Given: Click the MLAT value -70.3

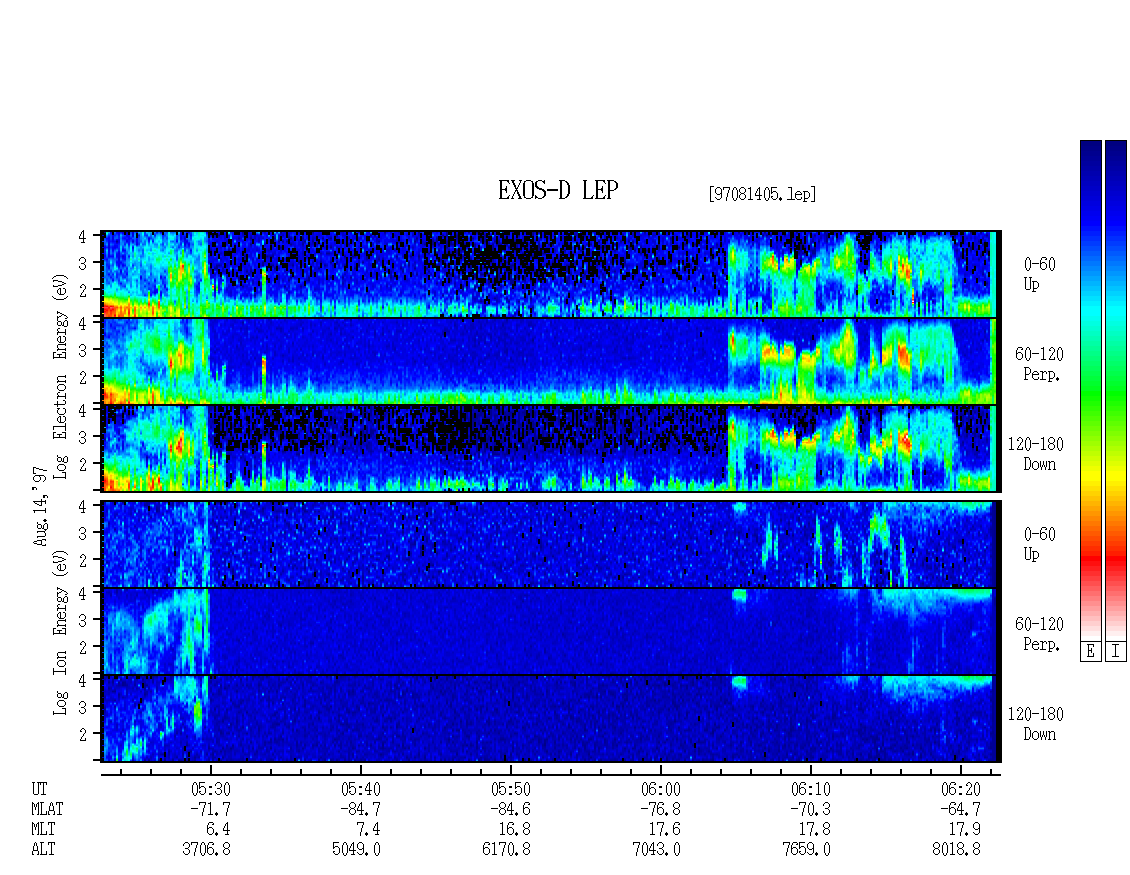Looking at the screenshot, I should point(810,809).
